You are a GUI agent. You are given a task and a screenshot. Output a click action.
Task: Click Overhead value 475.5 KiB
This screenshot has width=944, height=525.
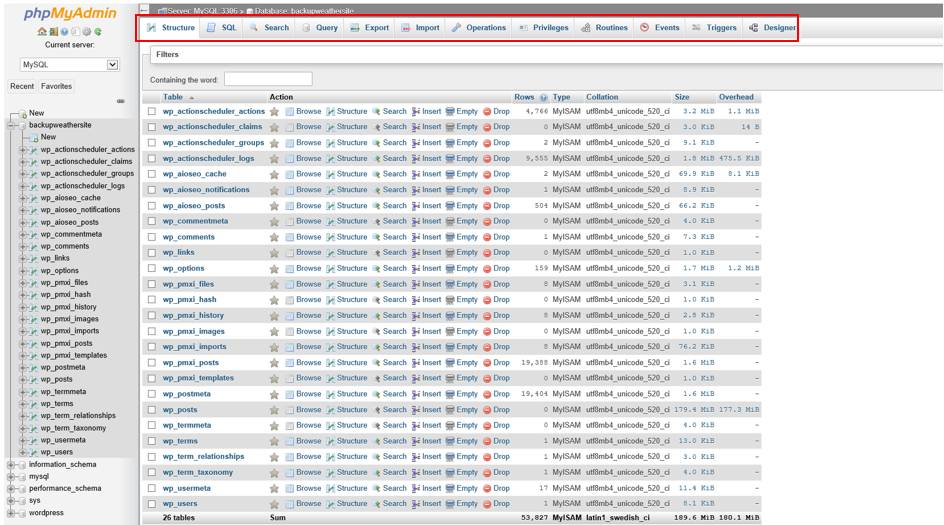pos(739,158)
